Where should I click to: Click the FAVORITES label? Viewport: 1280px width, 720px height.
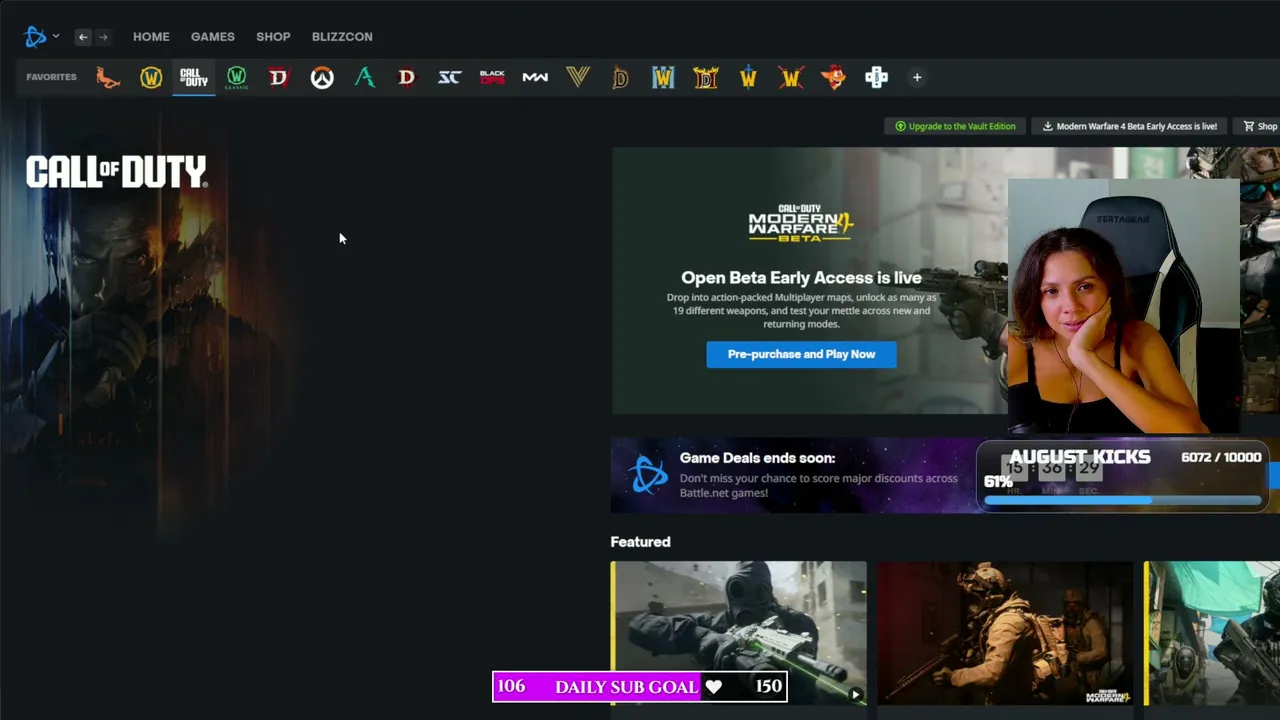(51, 77)
